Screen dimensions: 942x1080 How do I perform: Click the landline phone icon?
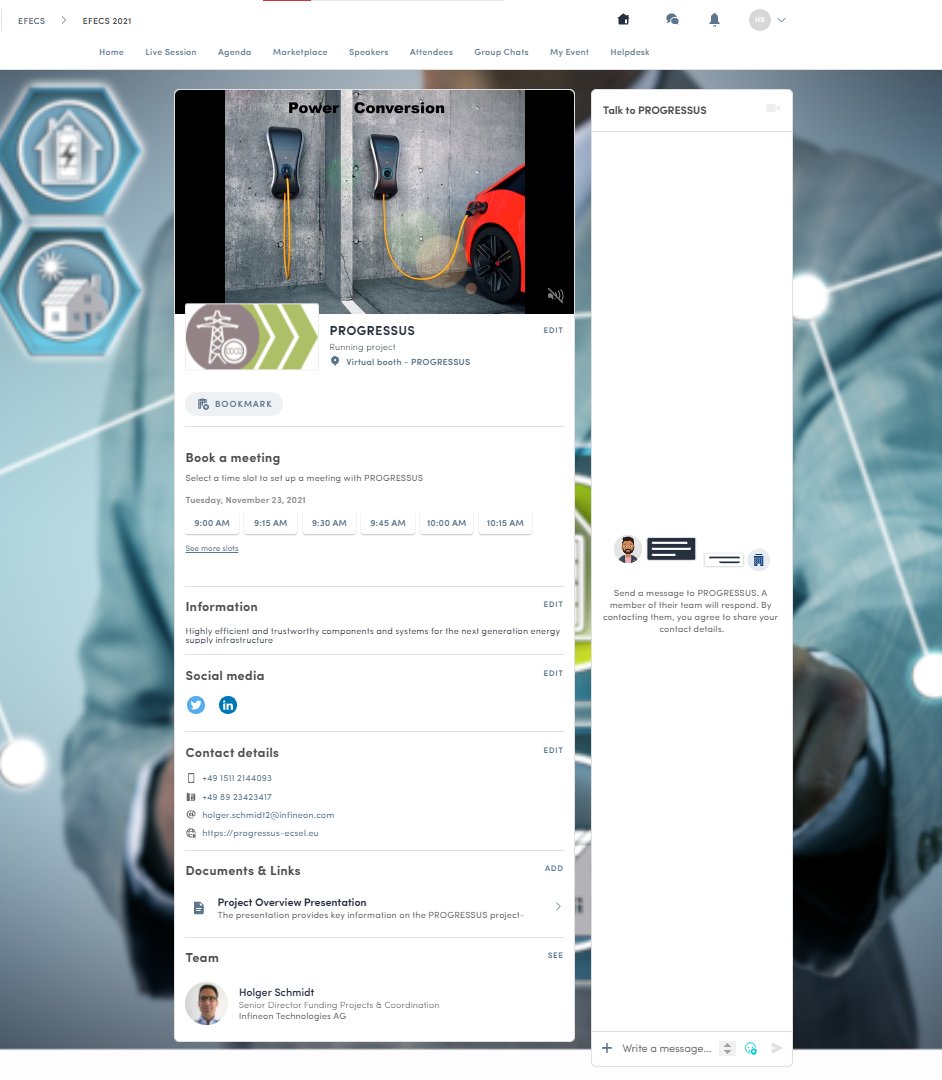coord(191,796)
